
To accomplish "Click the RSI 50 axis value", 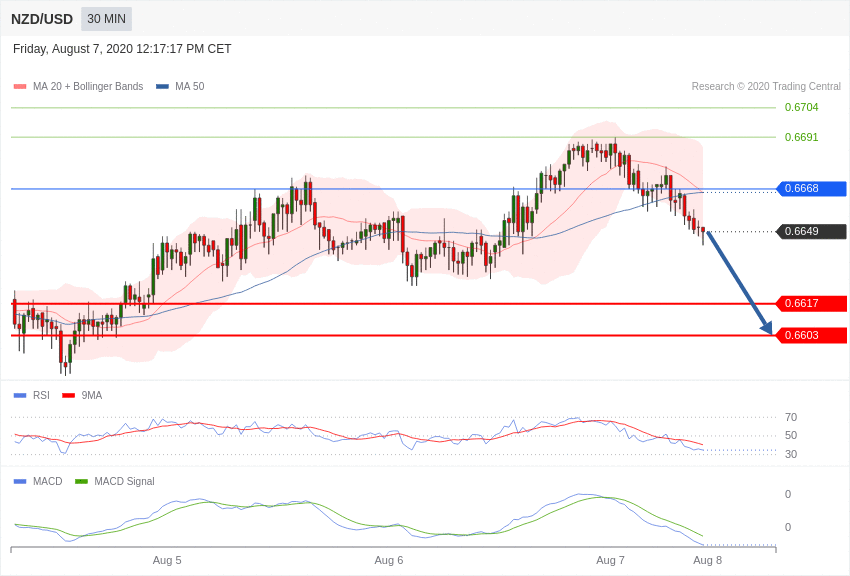I will pyautogui.click(x=791, y=435).
